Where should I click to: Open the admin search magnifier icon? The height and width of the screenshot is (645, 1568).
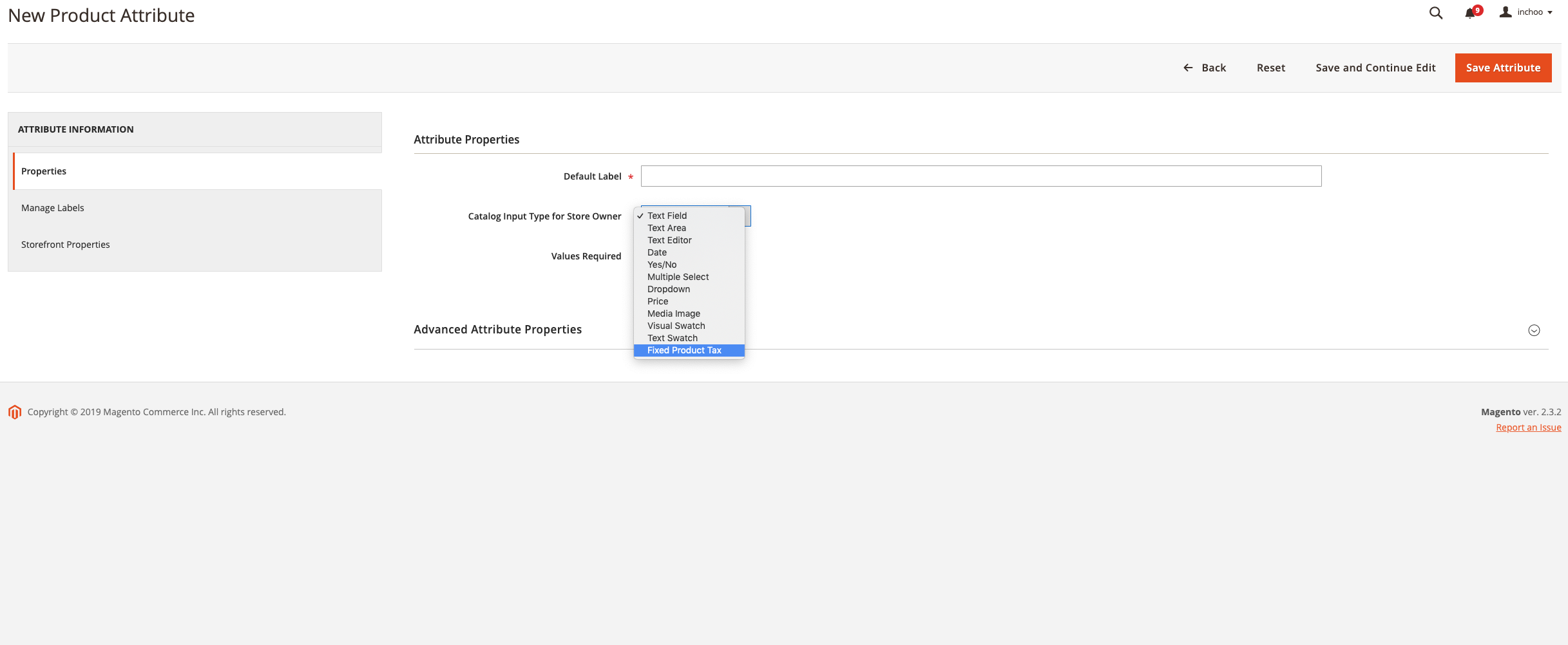1435,13
